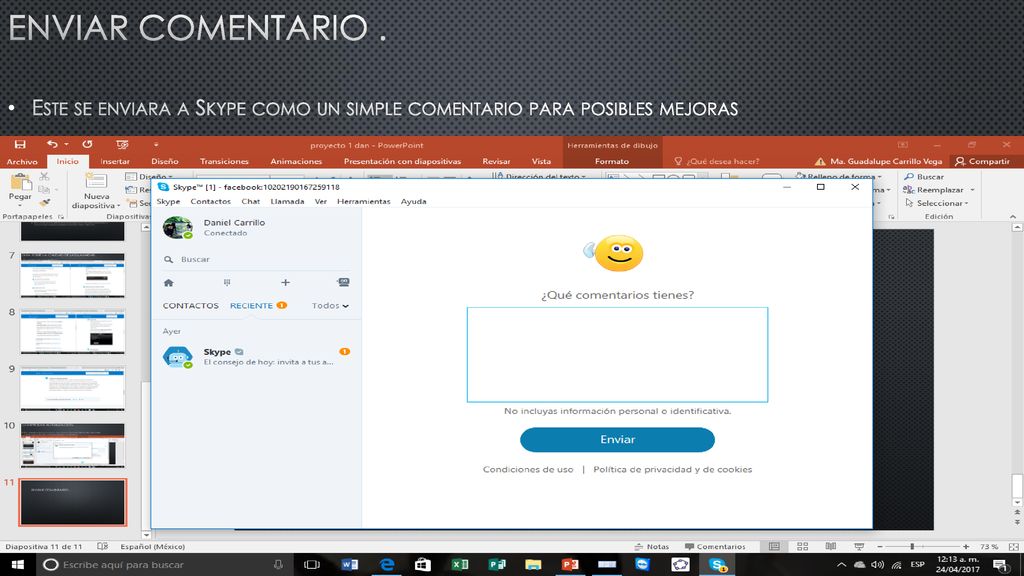The width and height of the screenshot is (1024, 576).
Task: Click Reemplazar in the Edición group
Action: (934, 190)
